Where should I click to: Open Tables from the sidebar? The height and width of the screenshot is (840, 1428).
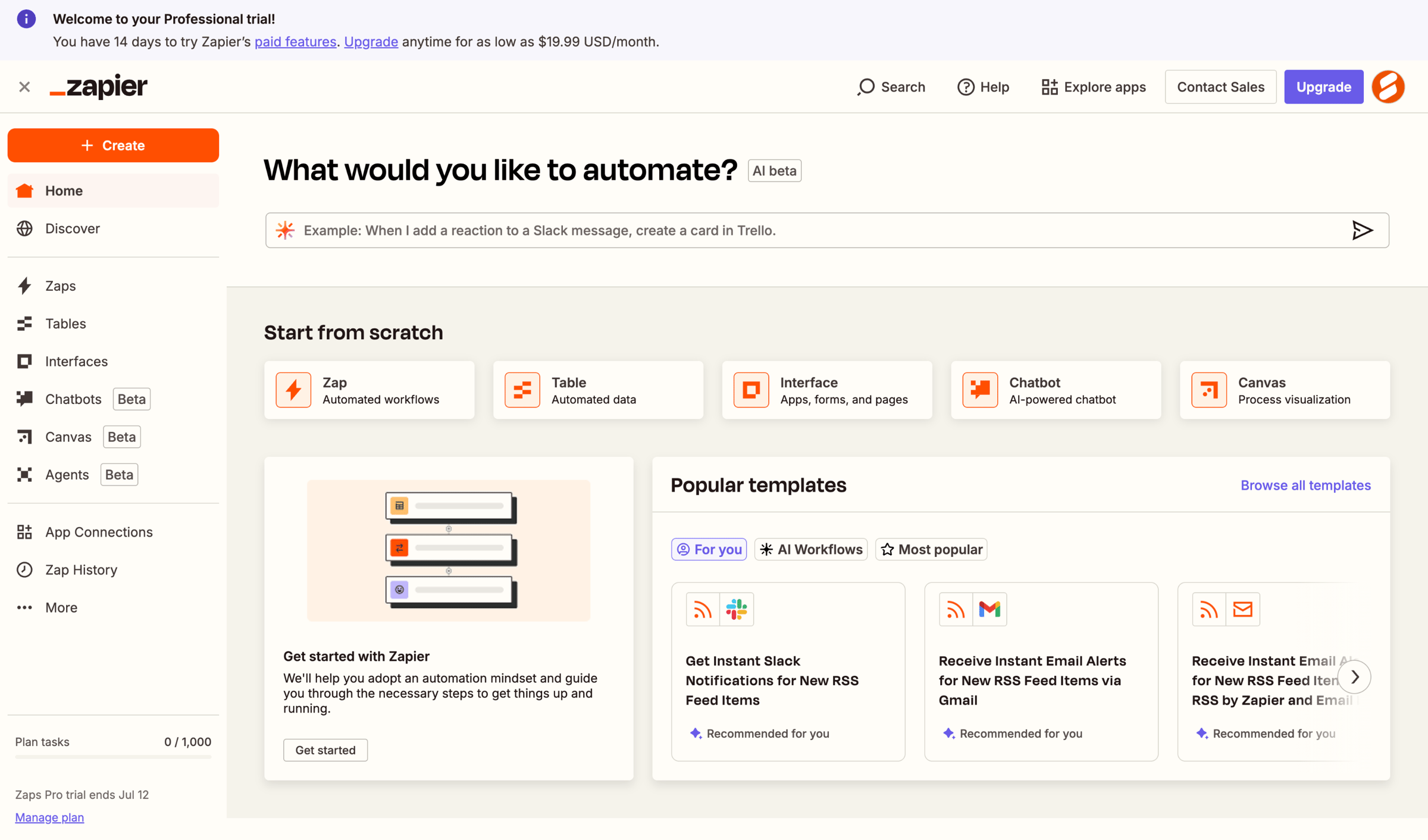point(113,324)
